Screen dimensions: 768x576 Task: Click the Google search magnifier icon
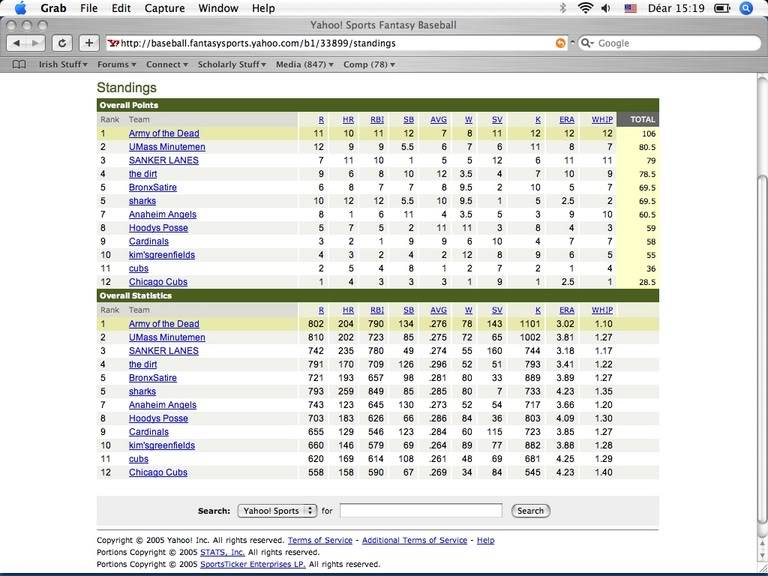point(587,43)
